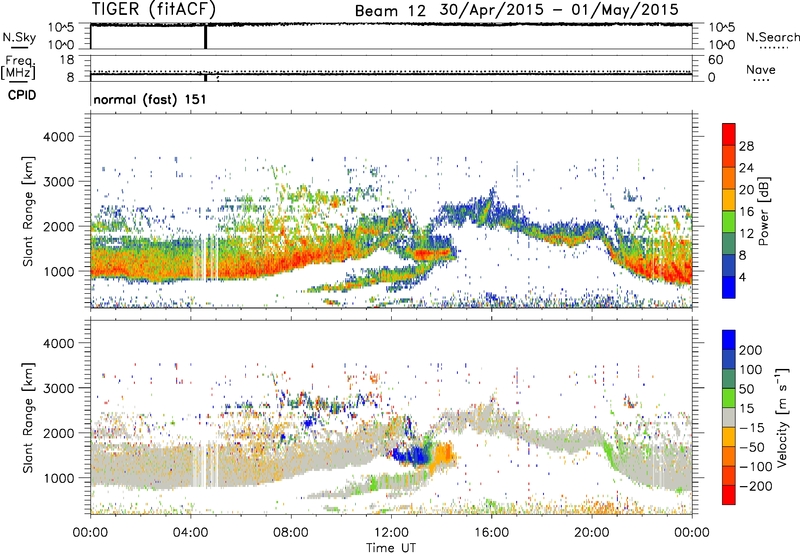Viewport: 800px width, 554px height.
Task: Click the "4" value on Power colorbar
Action: coord(742,277)
